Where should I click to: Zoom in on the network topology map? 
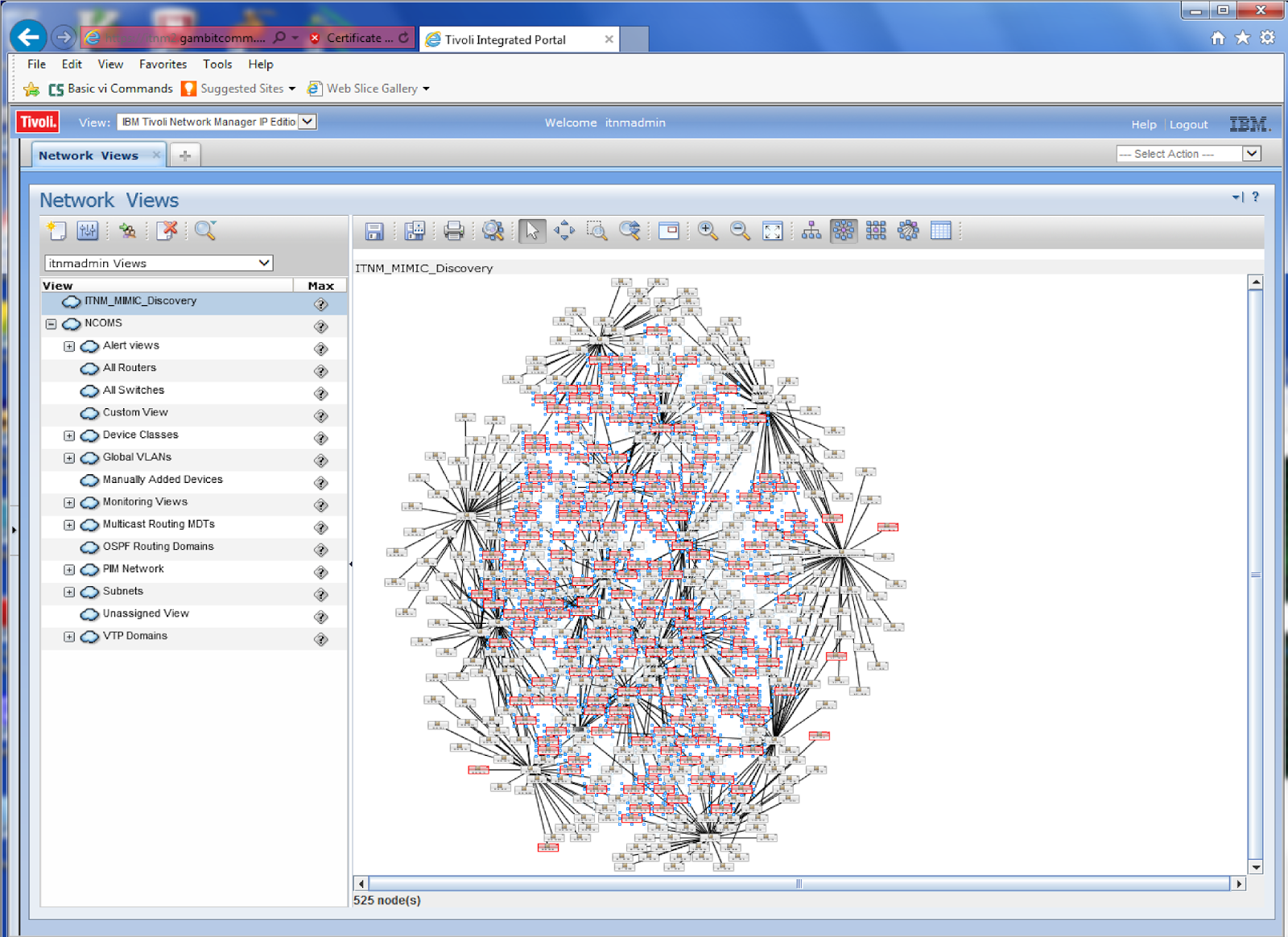click(708, 232)
